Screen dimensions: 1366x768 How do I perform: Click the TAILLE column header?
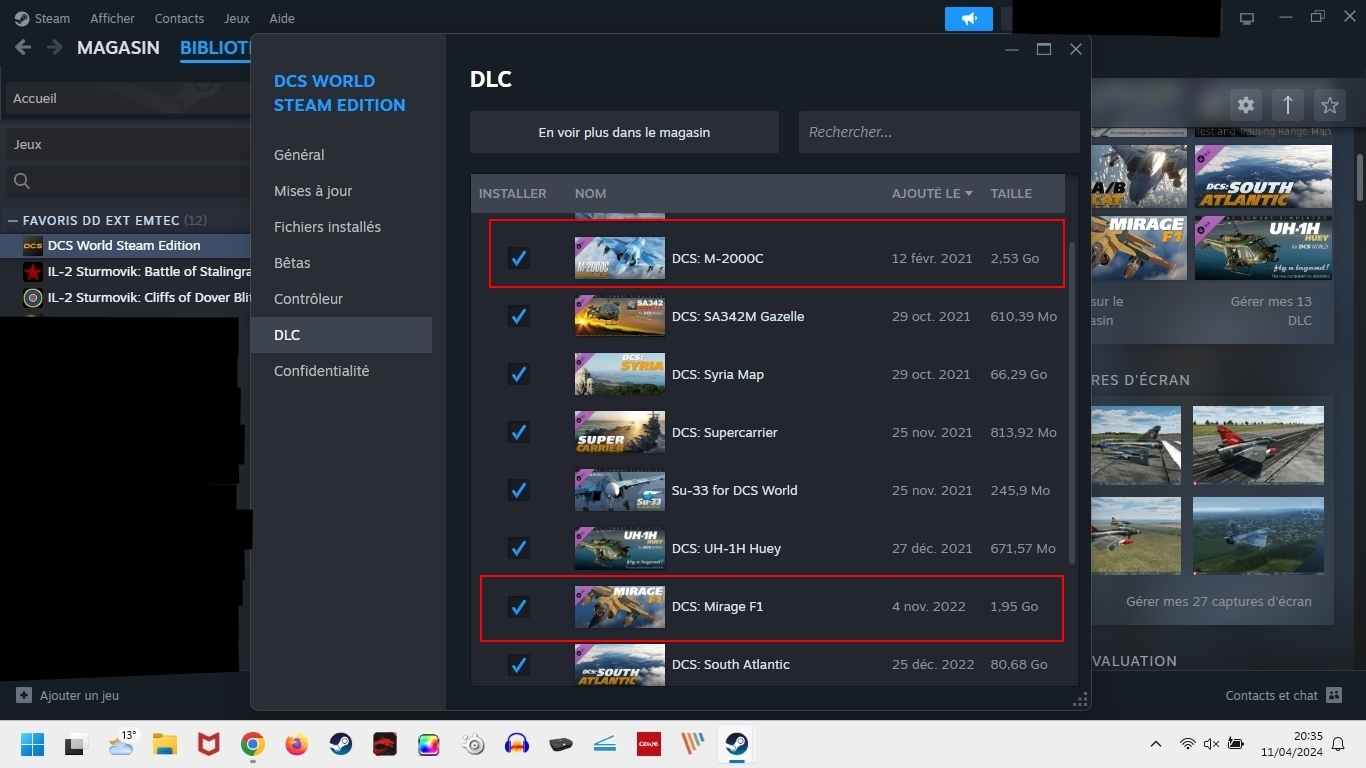(x=1011, y=193)
